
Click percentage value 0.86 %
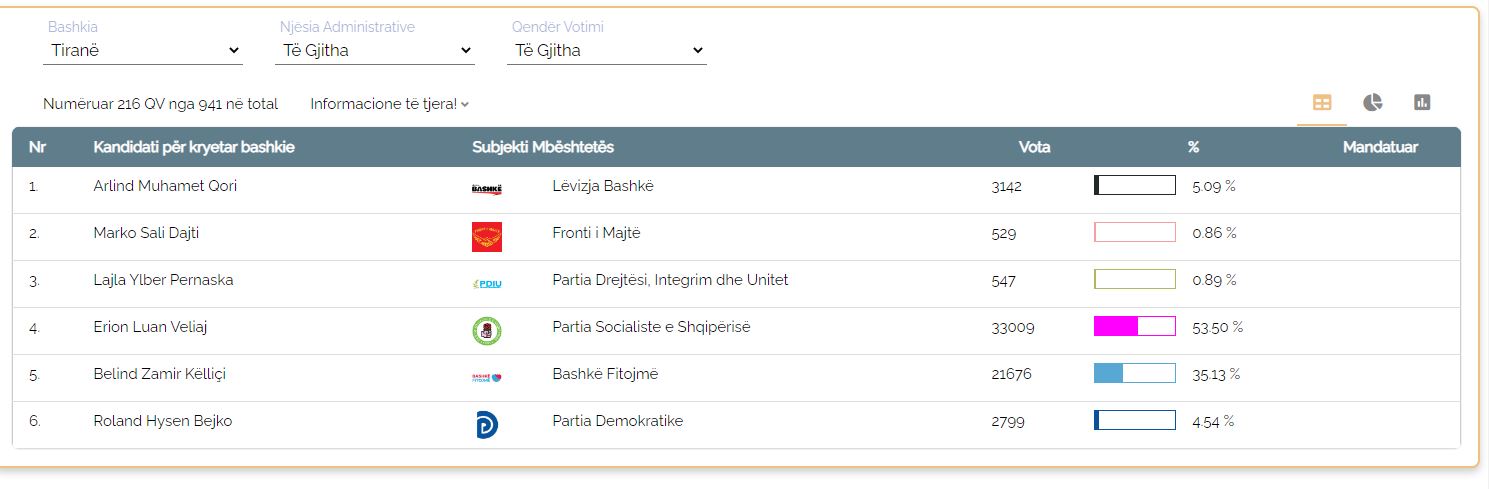click(x=1214, y=233)
